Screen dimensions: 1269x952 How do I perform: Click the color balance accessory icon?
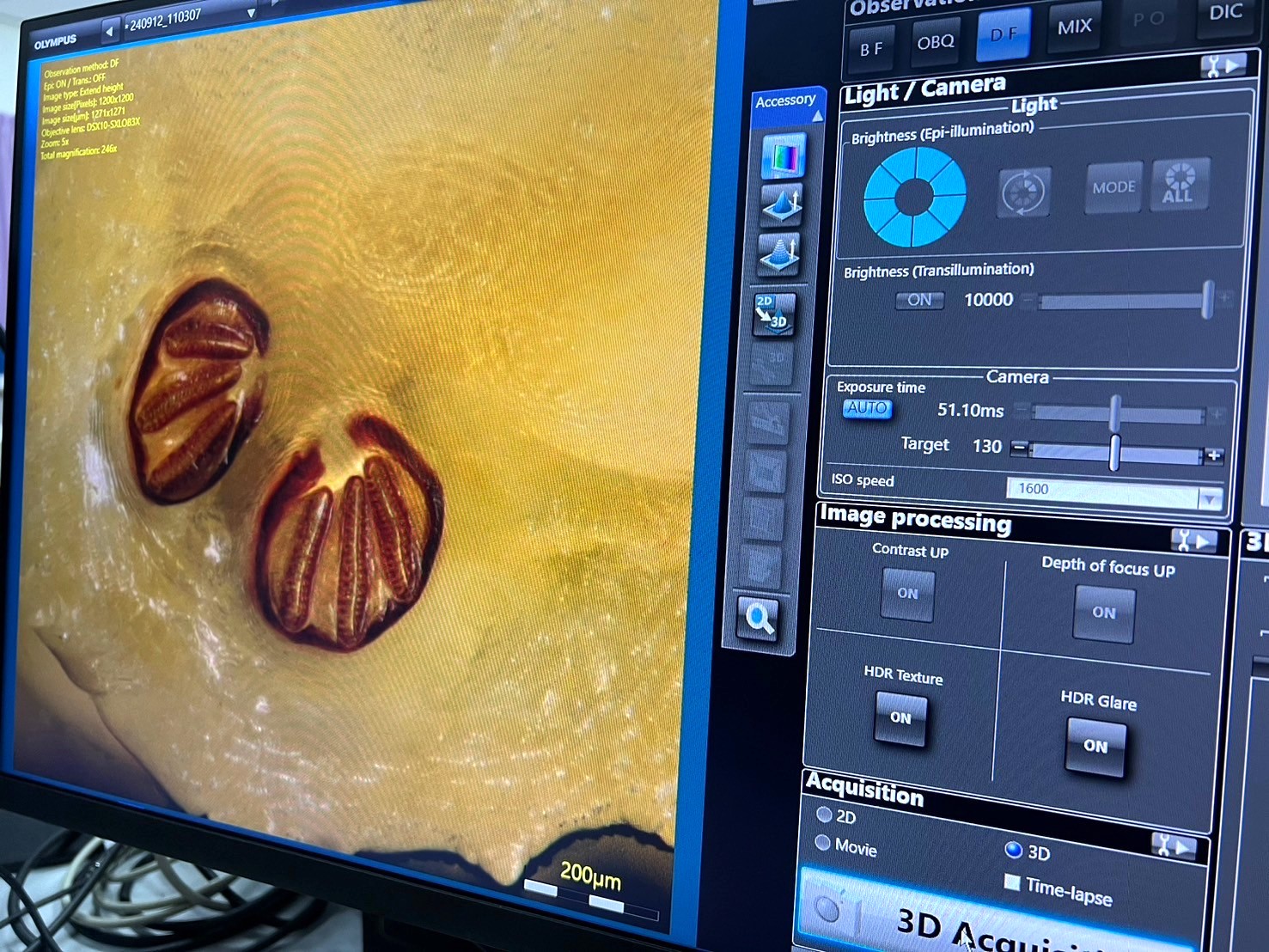(784, 157)
